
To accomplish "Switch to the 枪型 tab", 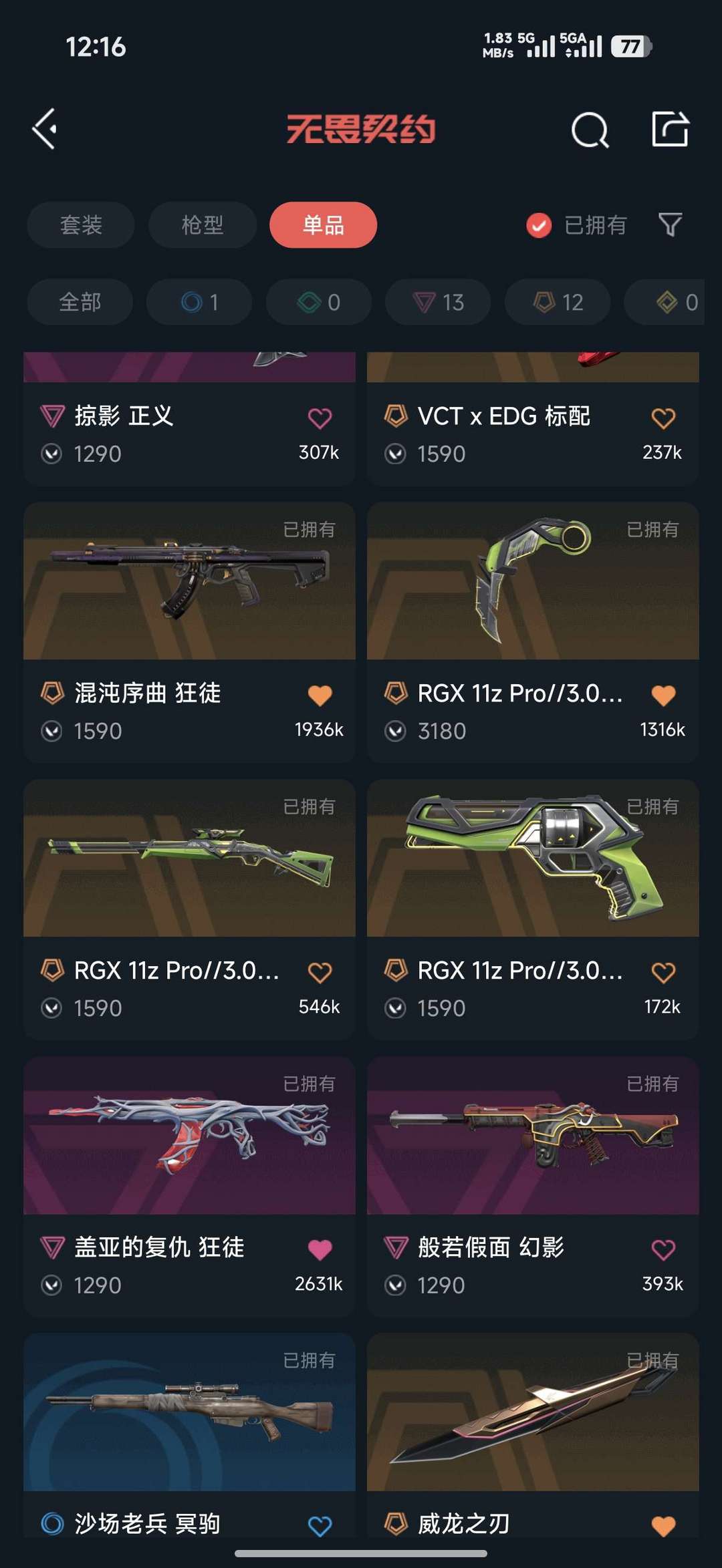I will (203, 225).
